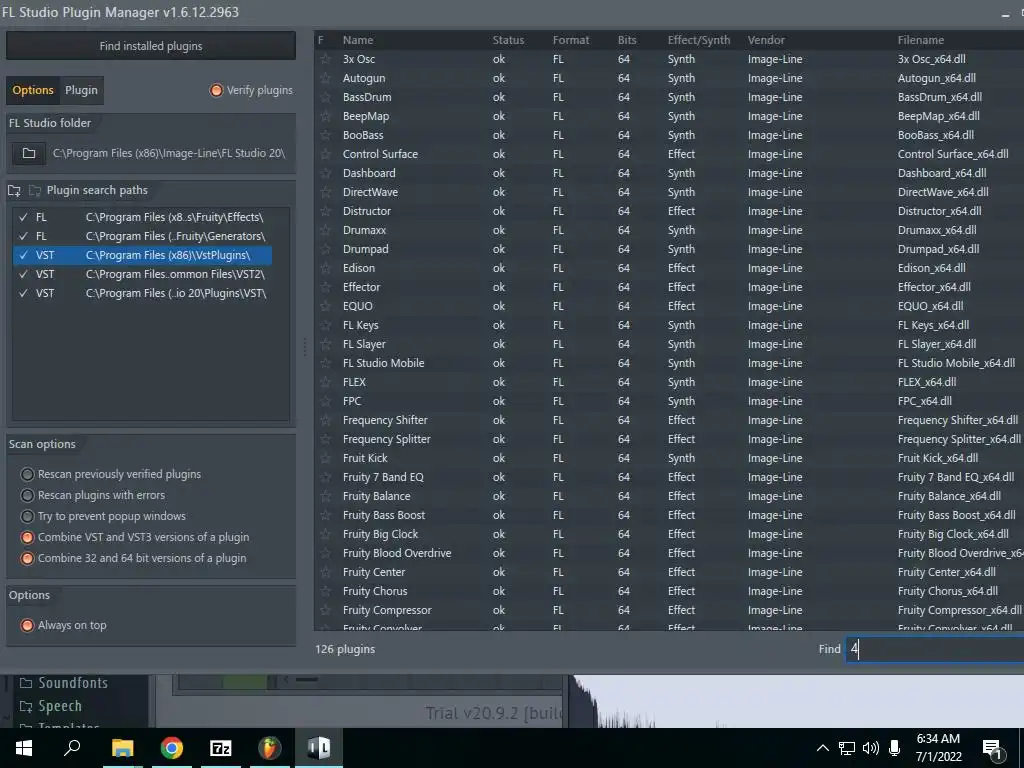Switch to FL Studio taskbar icon
The image size is (1024, 768).
[x=270, y=748]
